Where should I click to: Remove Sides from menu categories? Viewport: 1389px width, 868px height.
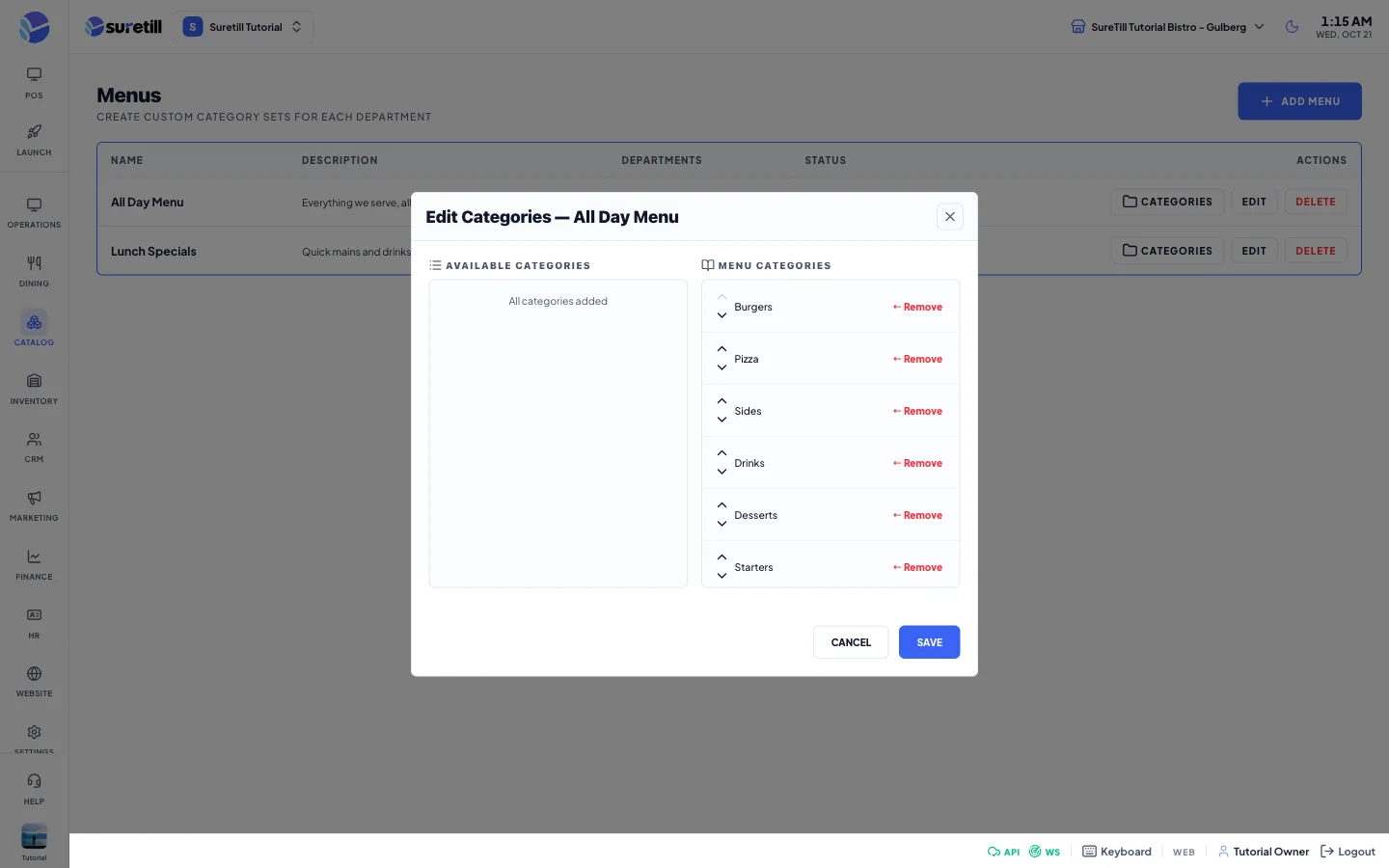tap(917, 411)
